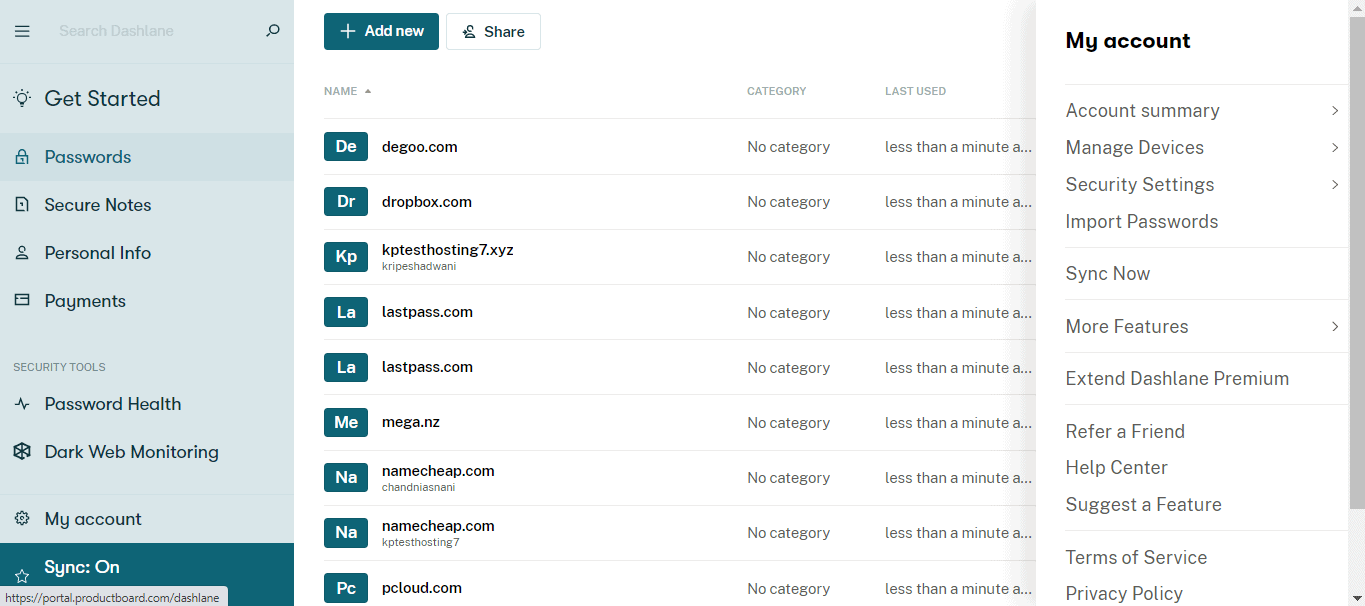Select the Sync Now menu item

tap(1108, 274)
